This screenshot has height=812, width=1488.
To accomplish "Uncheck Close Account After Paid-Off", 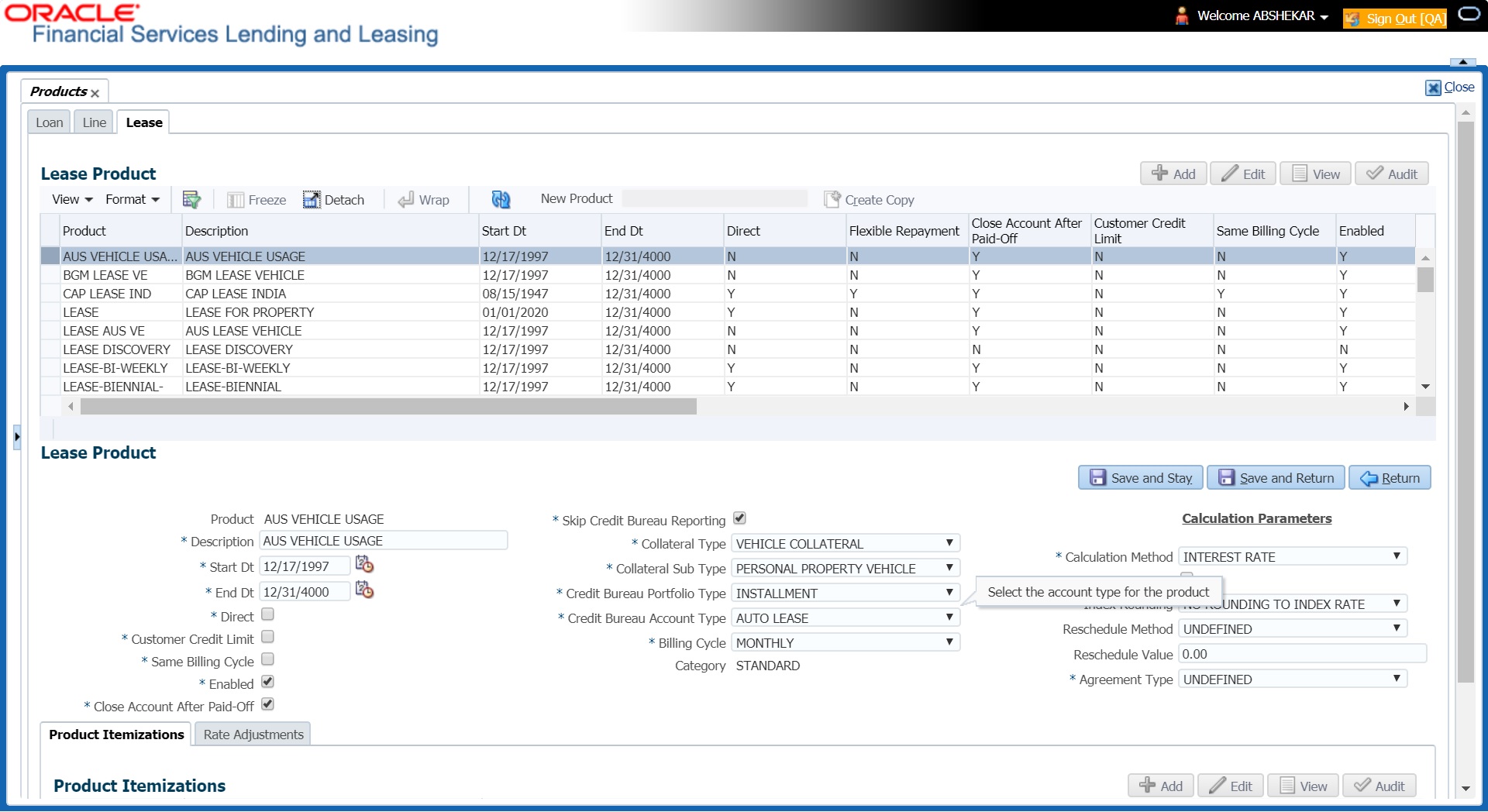I will pyautogui.click(x=267, y=704).
